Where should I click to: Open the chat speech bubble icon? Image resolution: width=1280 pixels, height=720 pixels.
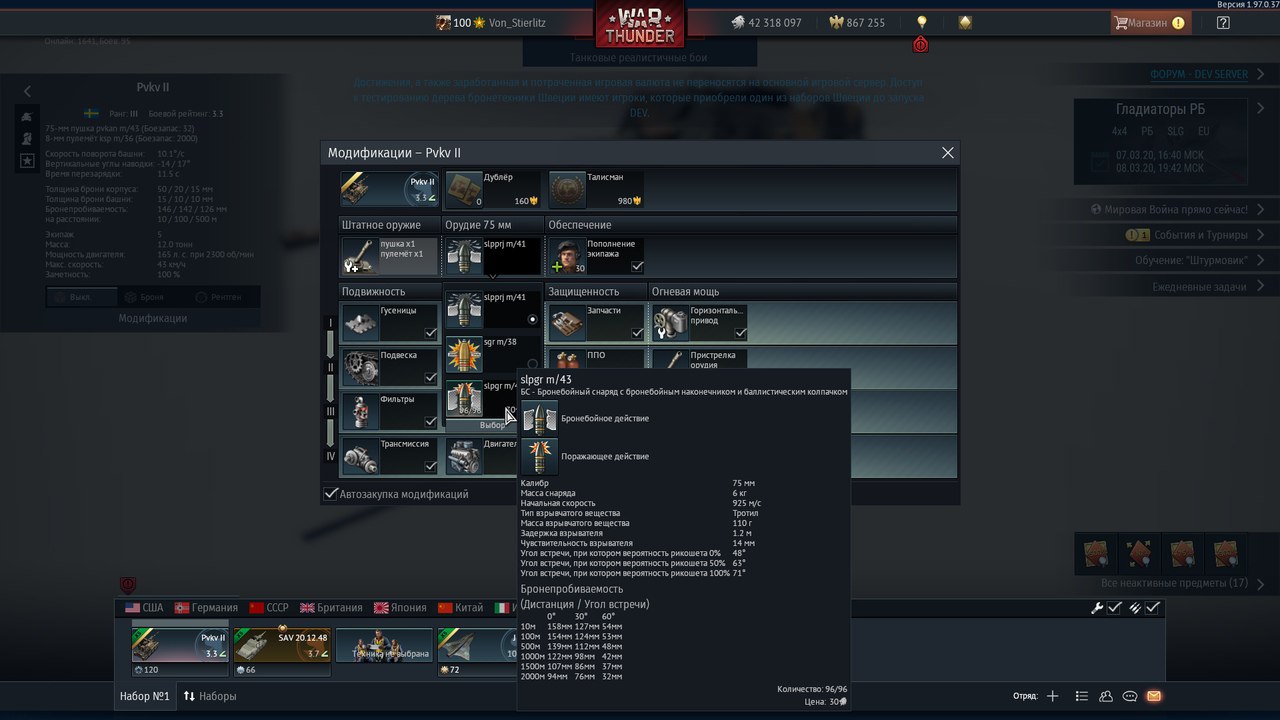coord(1130,696)
